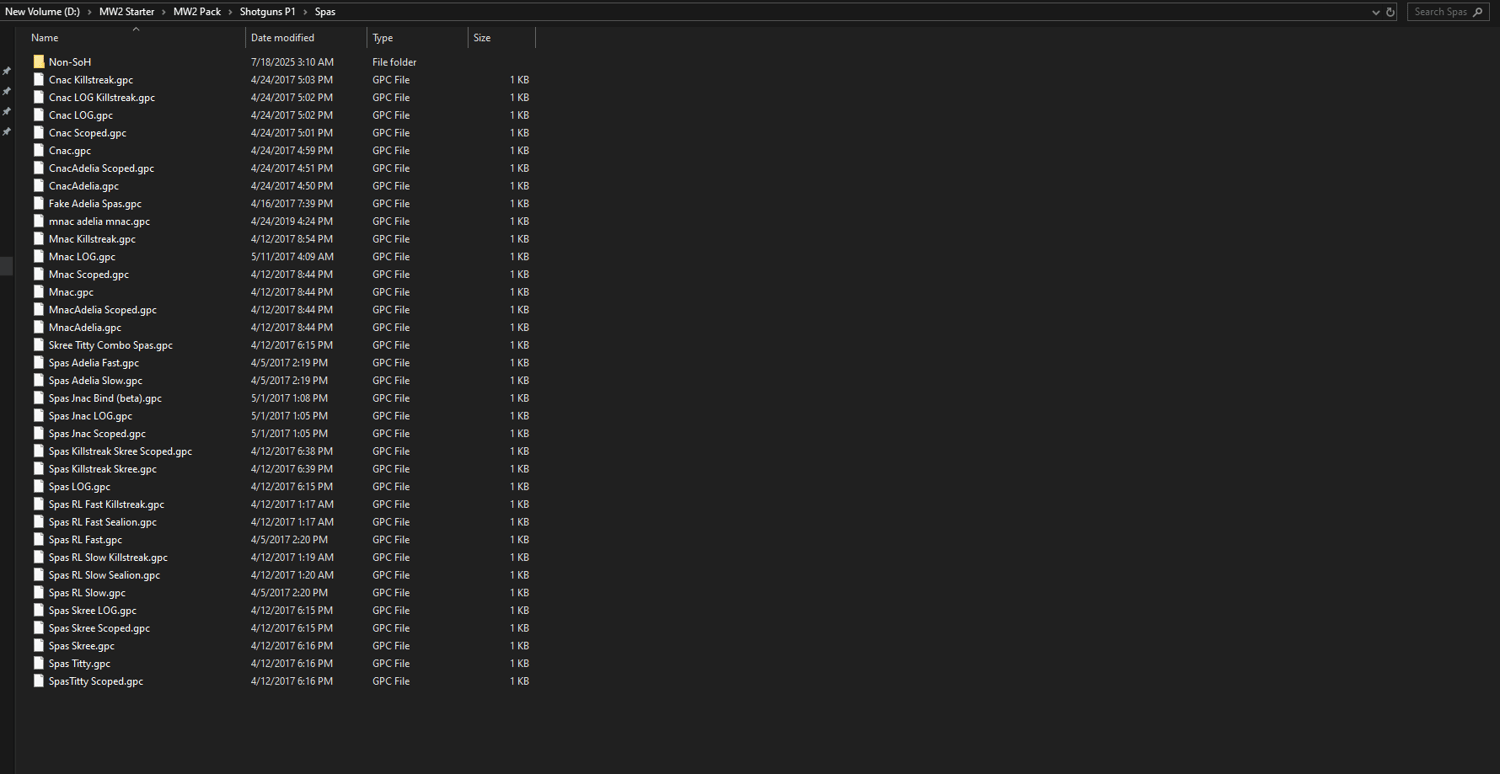Click the file icon next to Mnac.gpc
The image size is (1500, 774).
[39, 292]
